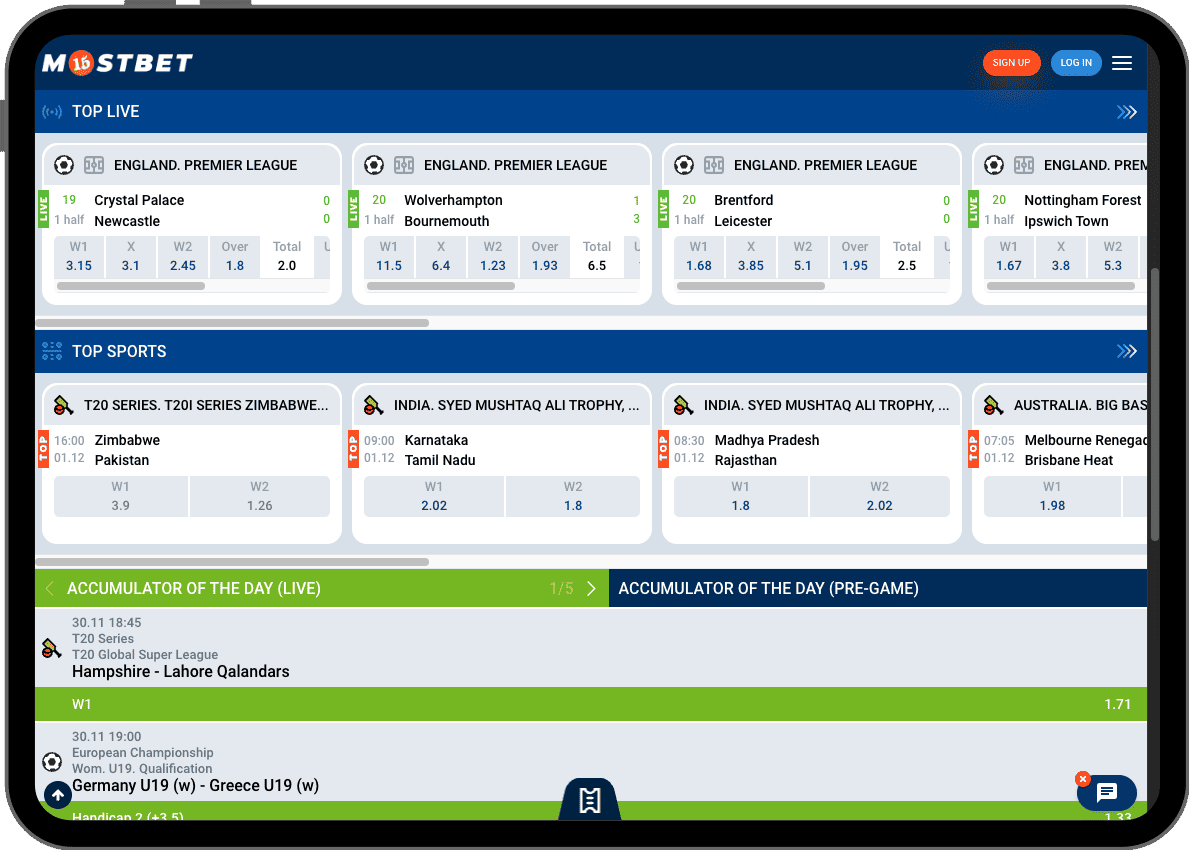Open the hamburger menu in header
Screen dimensions: 1189x850
[x=1121, y=63]
